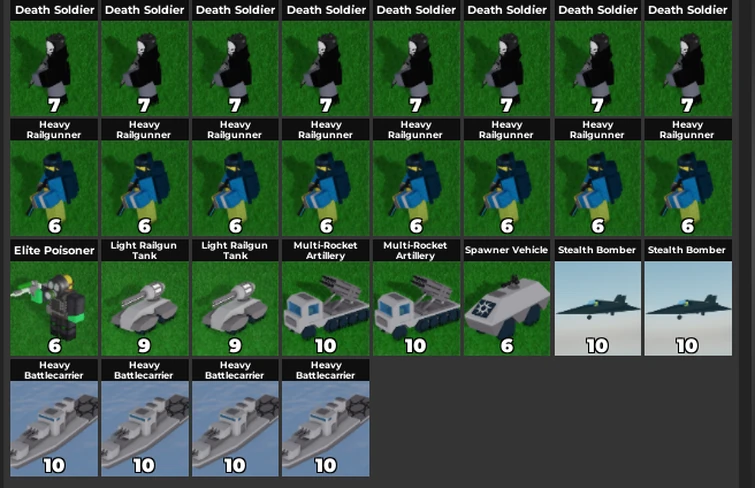The image size is (755, 488).
Task: Select the second Multi-Rocket Artillery card
Action: click(416, 298)
